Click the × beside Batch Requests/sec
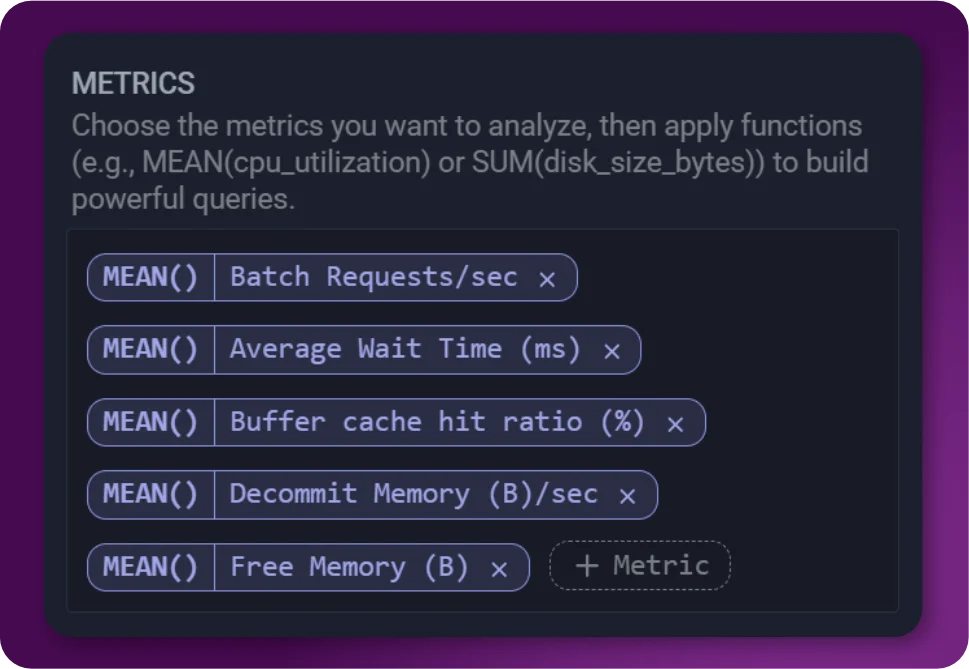Image resolution: width=969 pixels, height=669 pixels. [x=547, y=278]
